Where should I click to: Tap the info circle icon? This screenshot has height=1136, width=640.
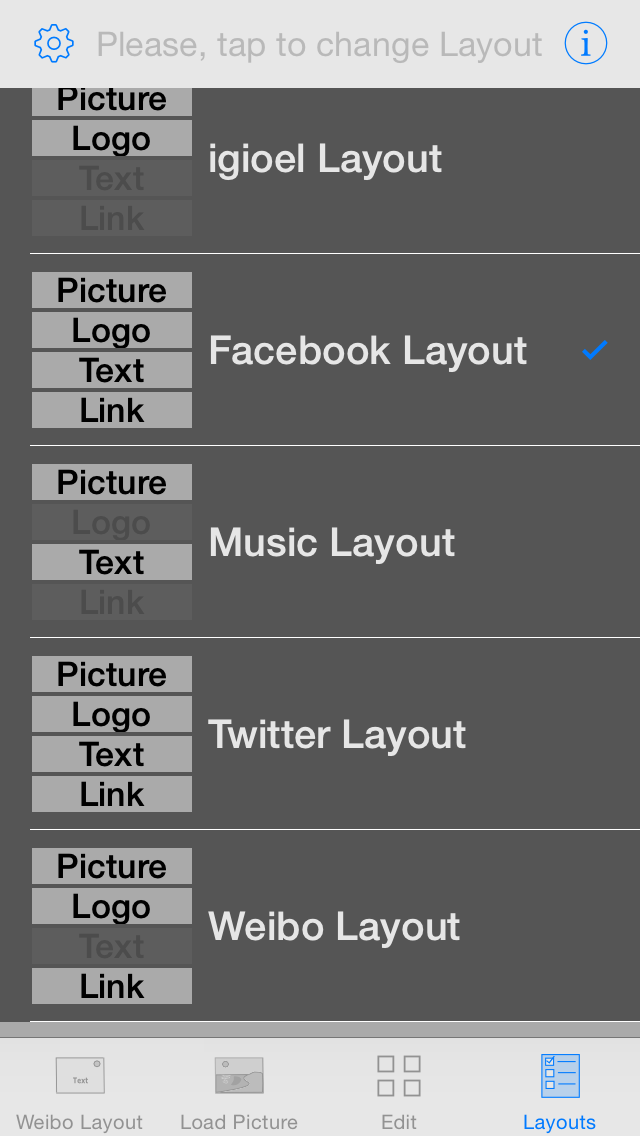586,43
